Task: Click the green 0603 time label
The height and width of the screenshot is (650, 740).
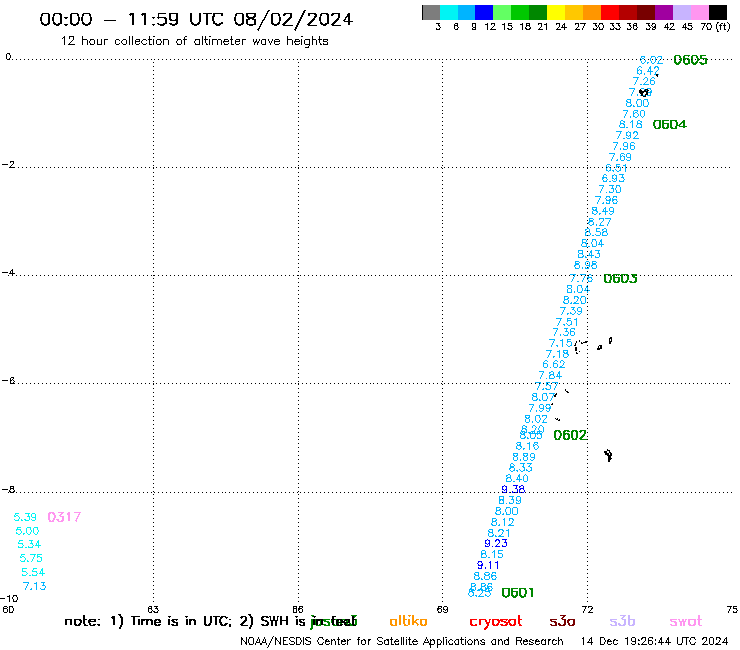Action: click(x=620, y=279)
